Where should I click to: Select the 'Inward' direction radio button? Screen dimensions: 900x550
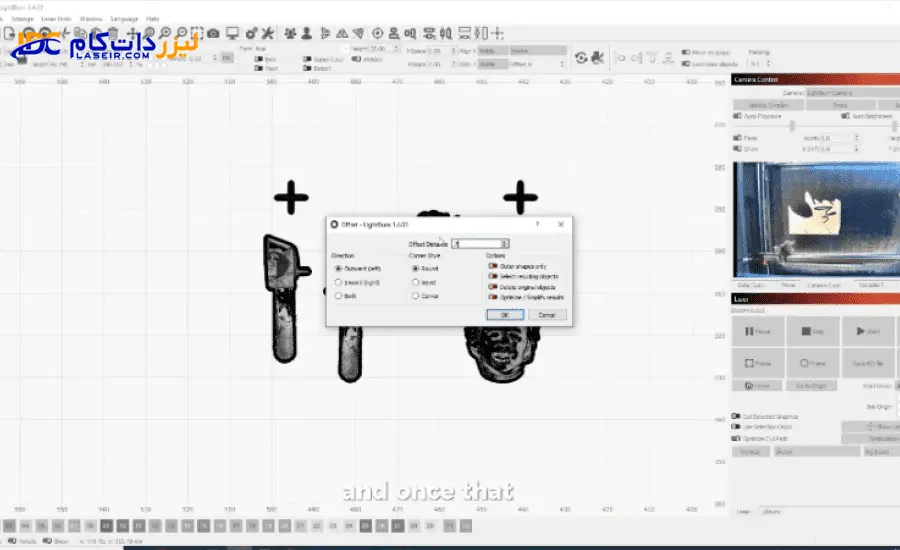pyautogui.click(x=337, y=282)
